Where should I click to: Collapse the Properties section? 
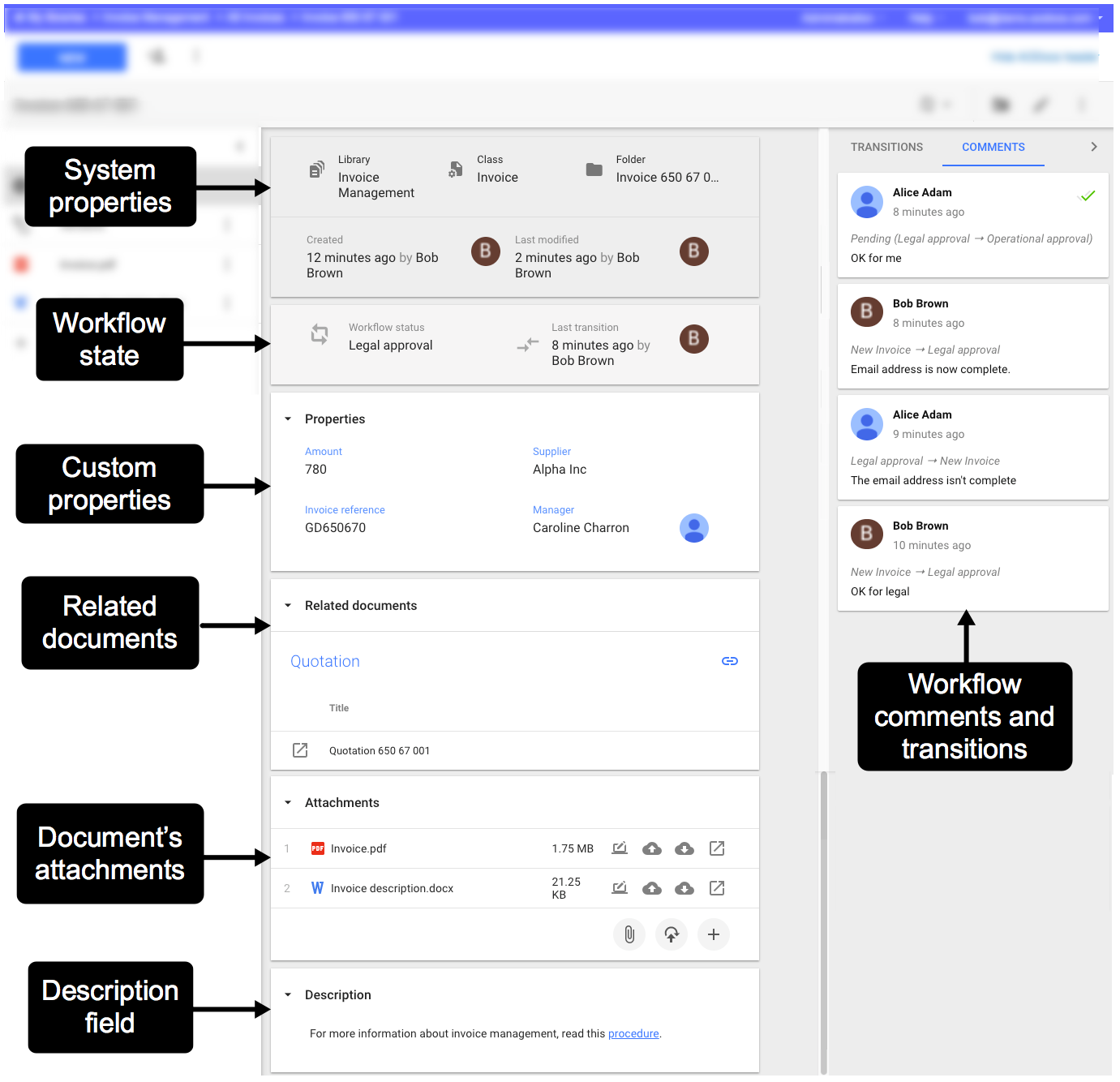click(288, 419)
